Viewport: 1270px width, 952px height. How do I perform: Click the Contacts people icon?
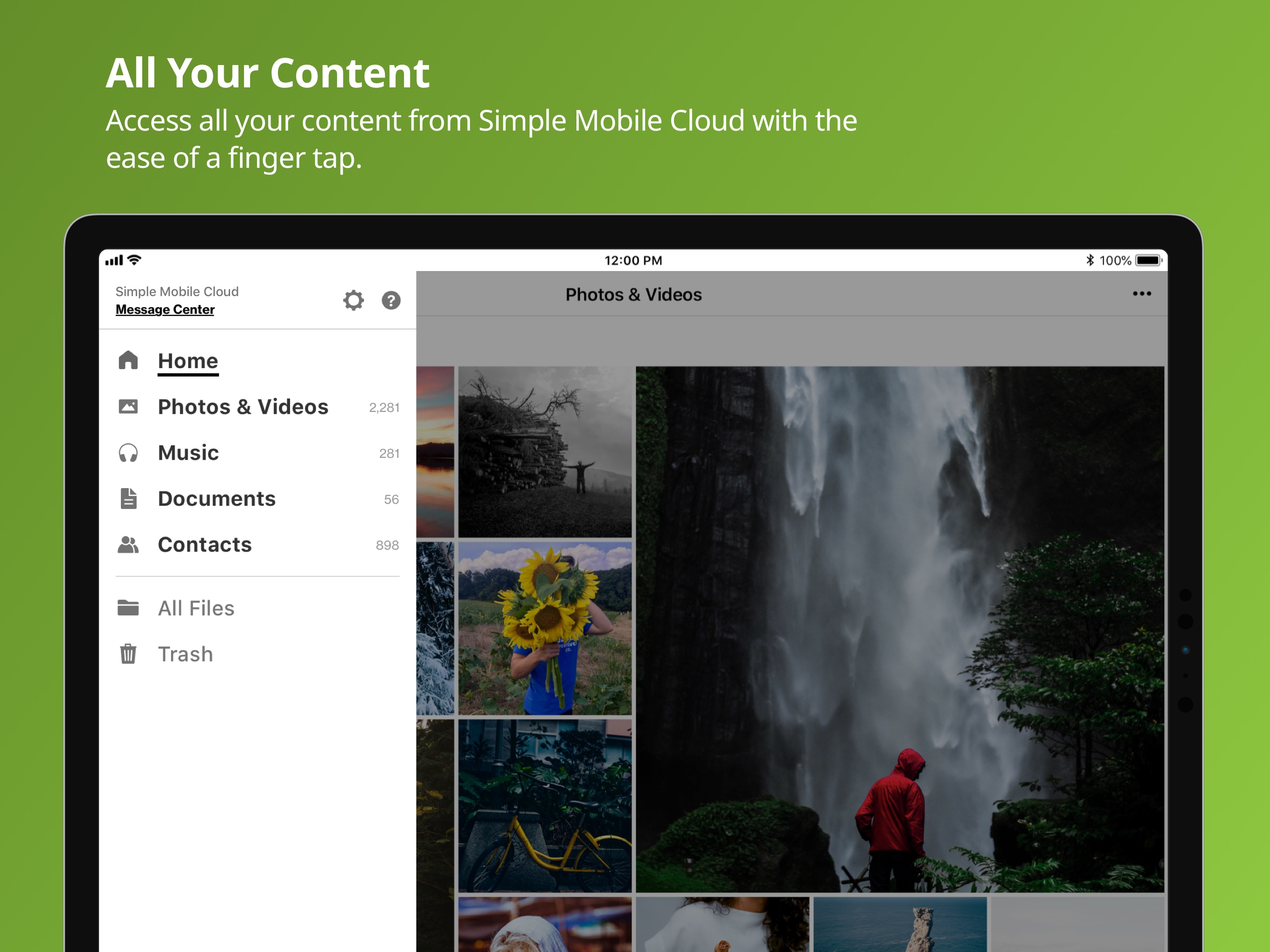[x=128, y=544]
